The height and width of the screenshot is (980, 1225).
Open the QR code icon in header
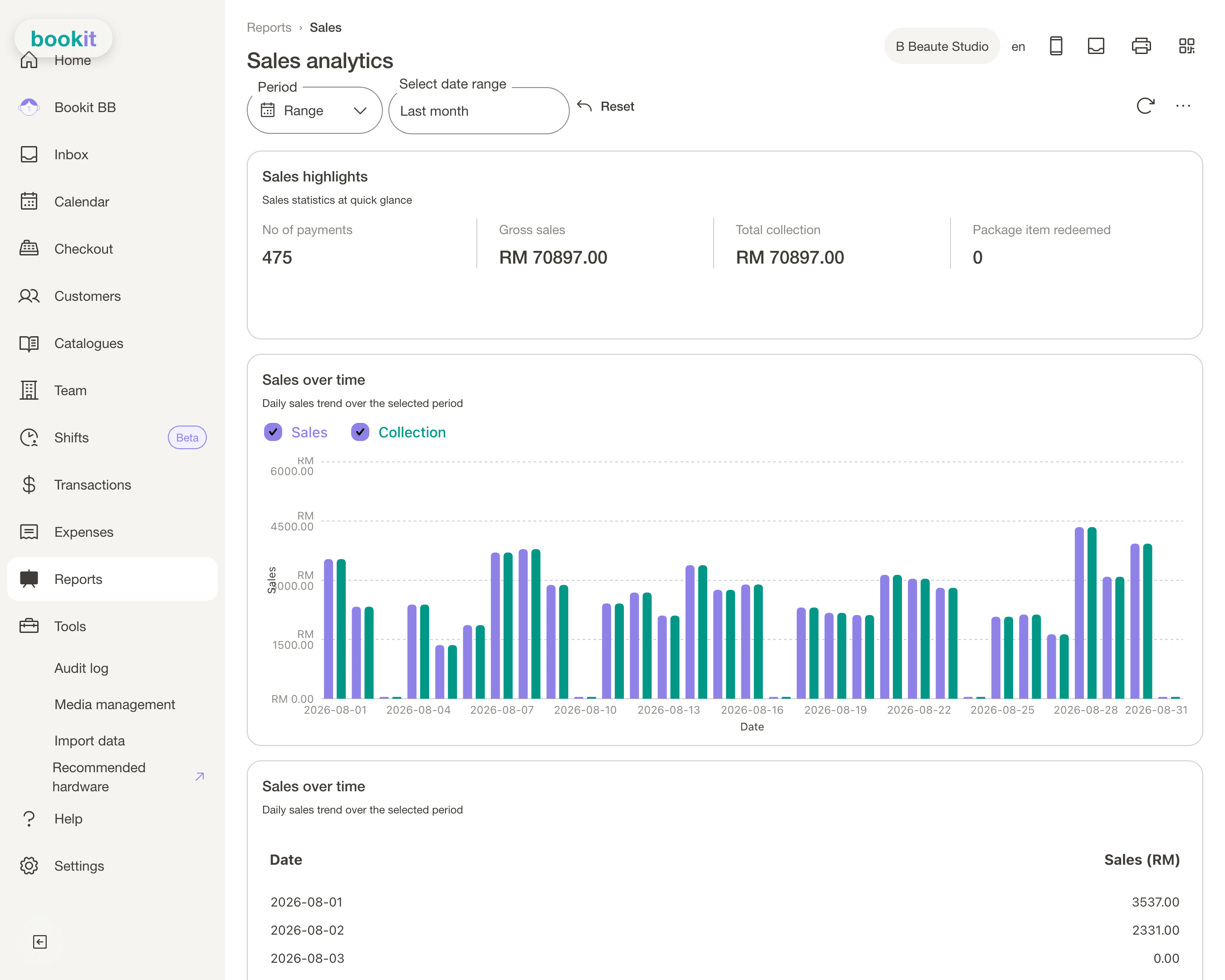pos(1186,46)
